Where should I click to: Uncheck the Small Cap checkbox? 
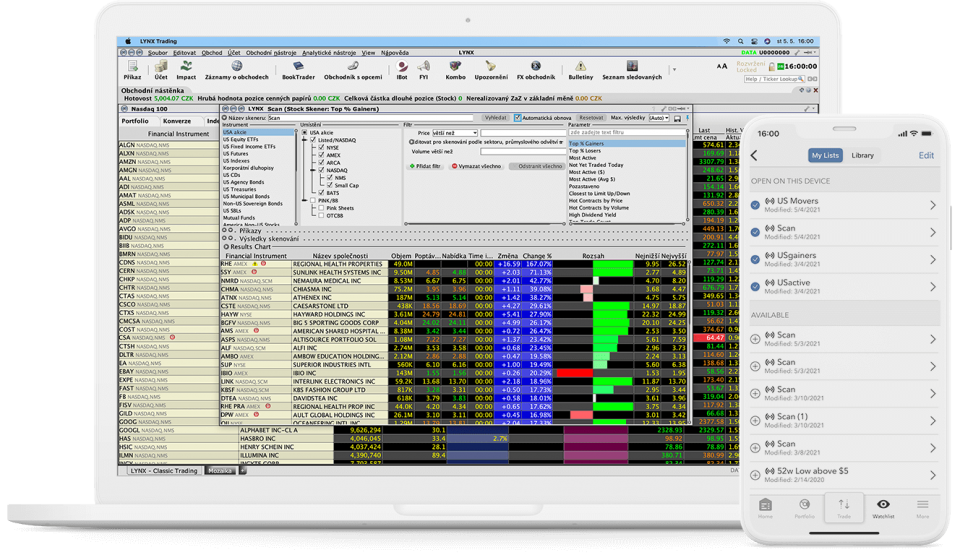(329, 185)
